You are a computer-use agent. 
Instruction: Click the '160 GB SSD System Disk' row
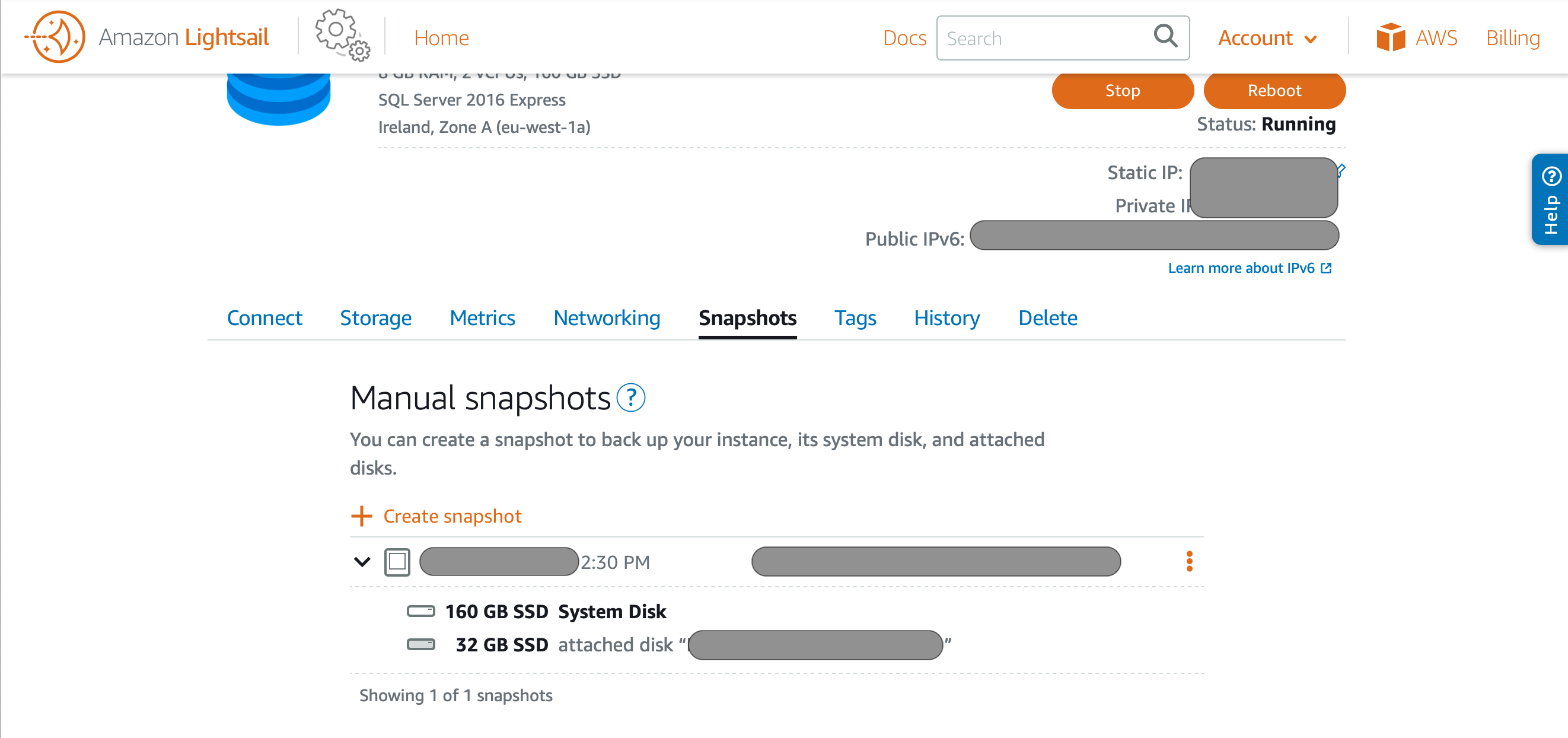coord(536,612)
